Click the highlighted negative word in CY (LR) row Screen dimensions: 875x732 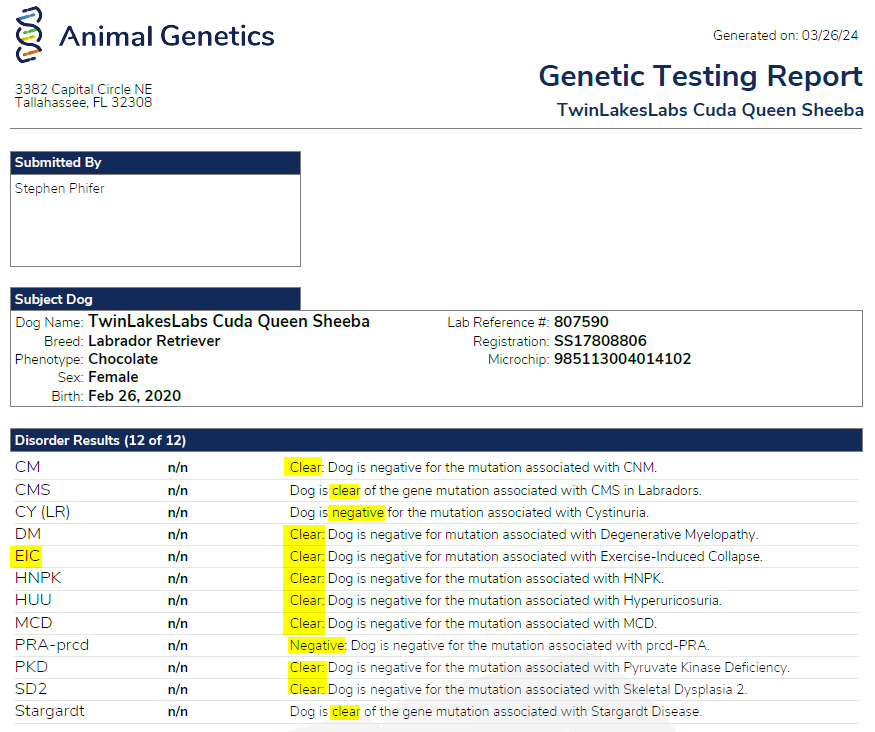click(x=357, y=512)
